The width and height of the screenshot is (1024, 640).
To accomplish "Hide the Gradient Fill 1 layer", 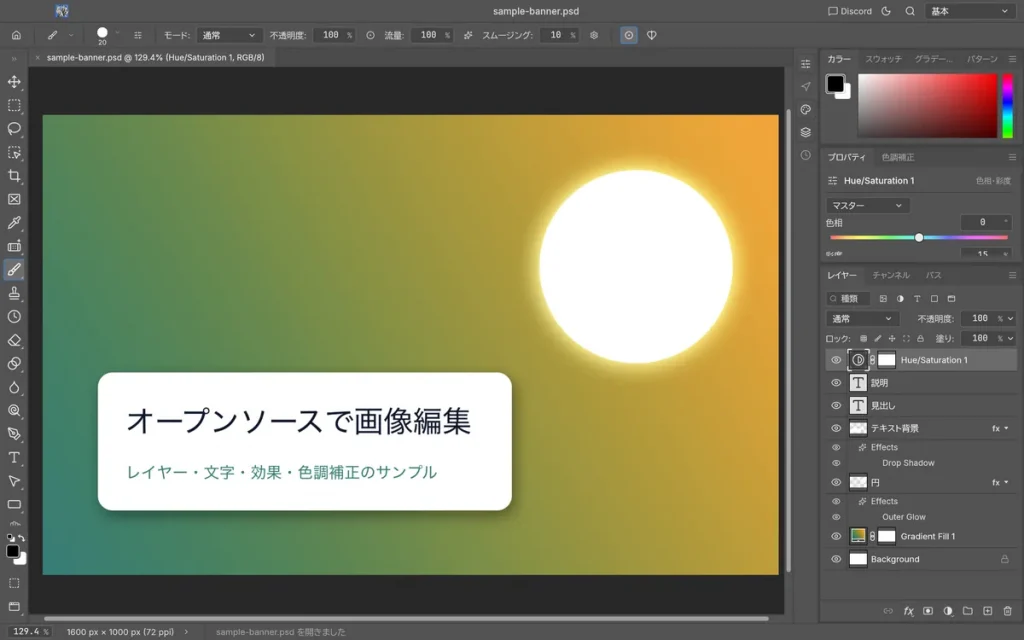I will point(836,536).
